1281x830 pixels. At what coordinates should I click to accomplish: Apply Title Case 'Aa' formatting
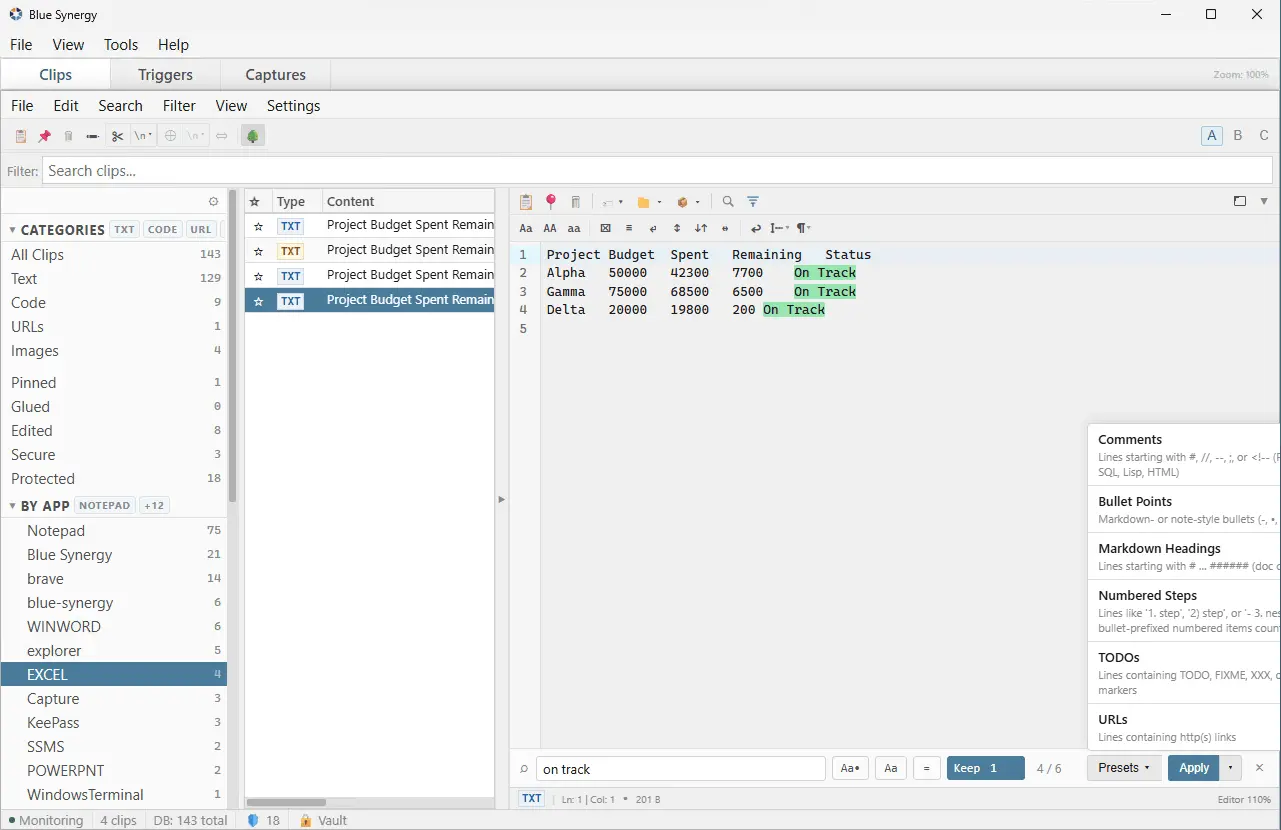(x=526, y=228)
